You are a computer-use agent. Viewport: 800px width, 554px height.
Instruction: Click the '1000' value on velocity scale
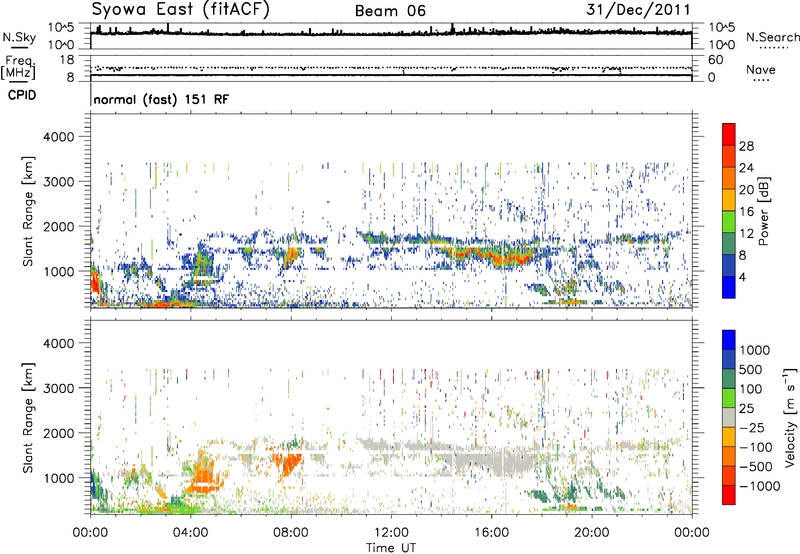tap(755, 350)
